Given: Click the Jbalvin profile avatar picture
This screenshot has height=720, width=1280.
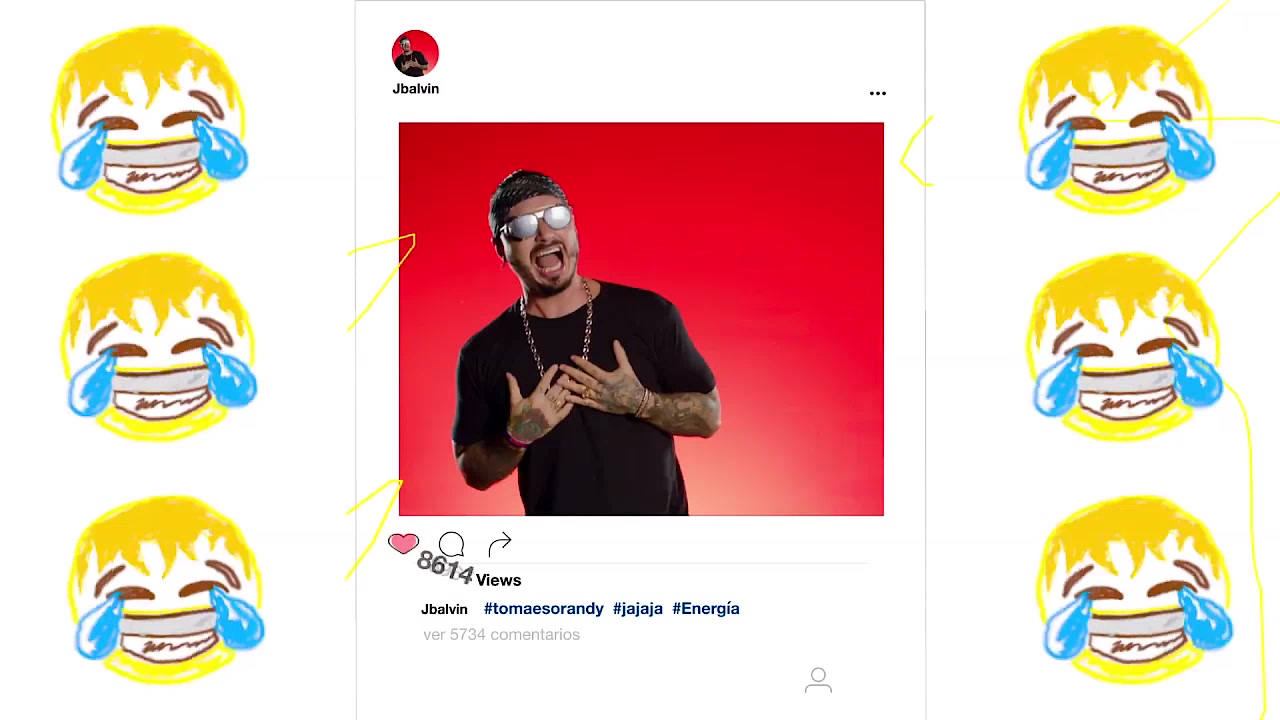Looking at the screenshot, I should [x=415, y=53].
